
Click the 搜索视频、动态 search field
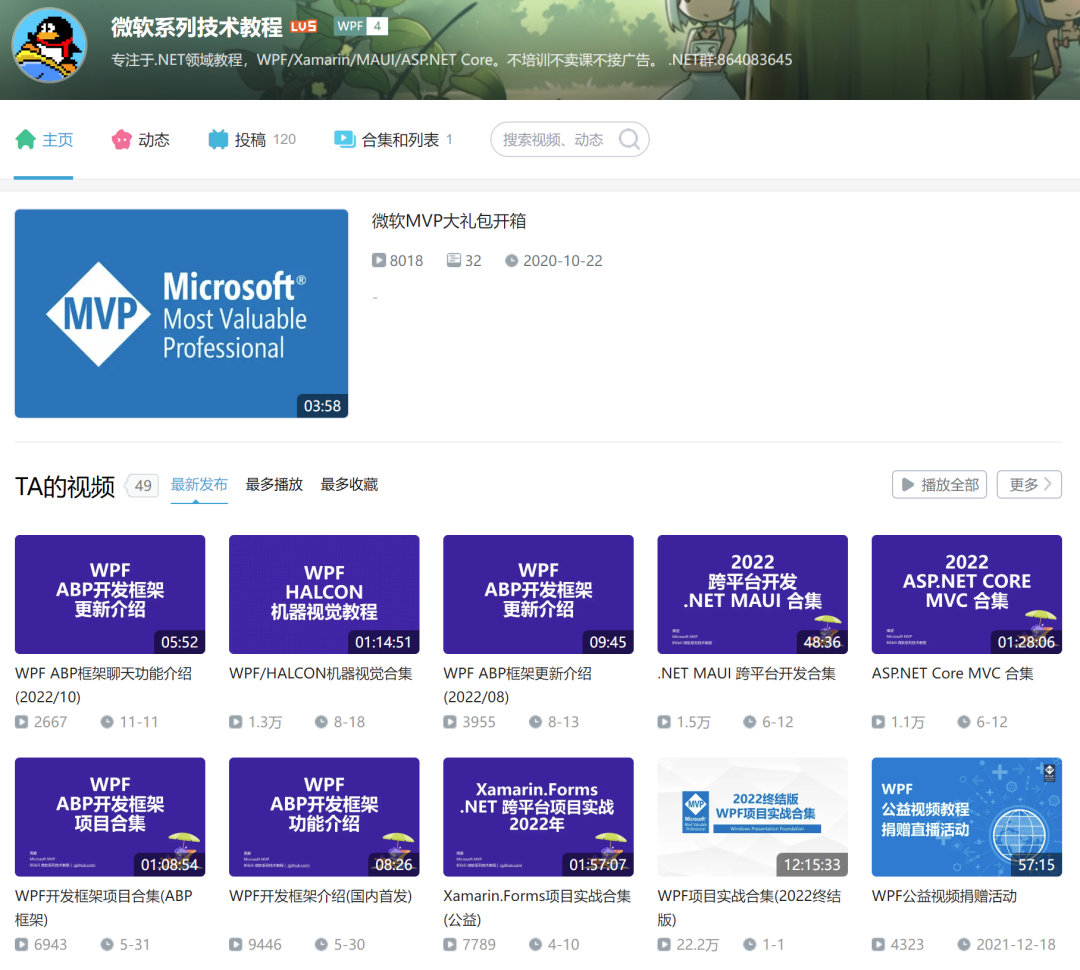point(570,139)
